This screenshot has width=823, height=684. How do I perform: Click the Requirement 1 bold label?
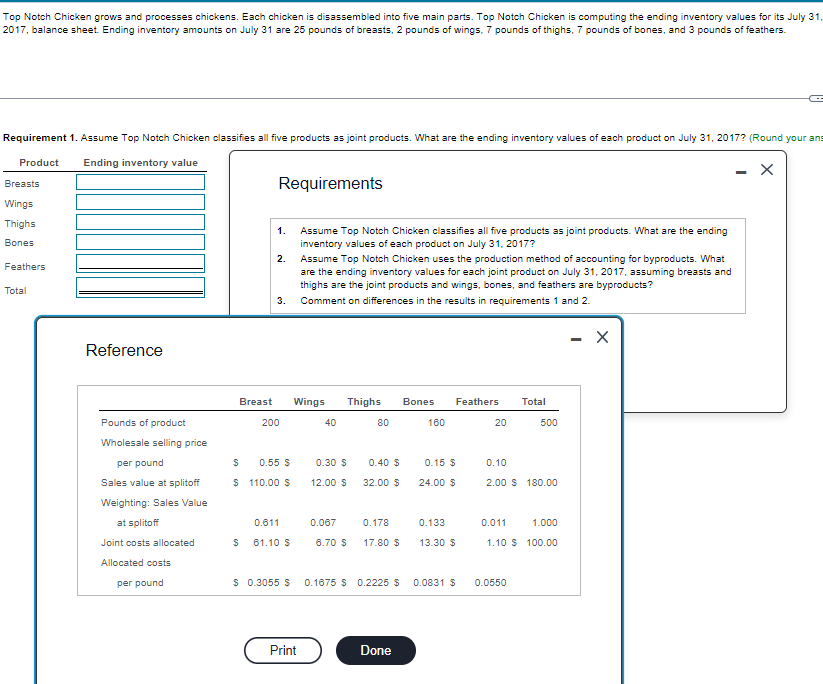(x=40, y=138)
